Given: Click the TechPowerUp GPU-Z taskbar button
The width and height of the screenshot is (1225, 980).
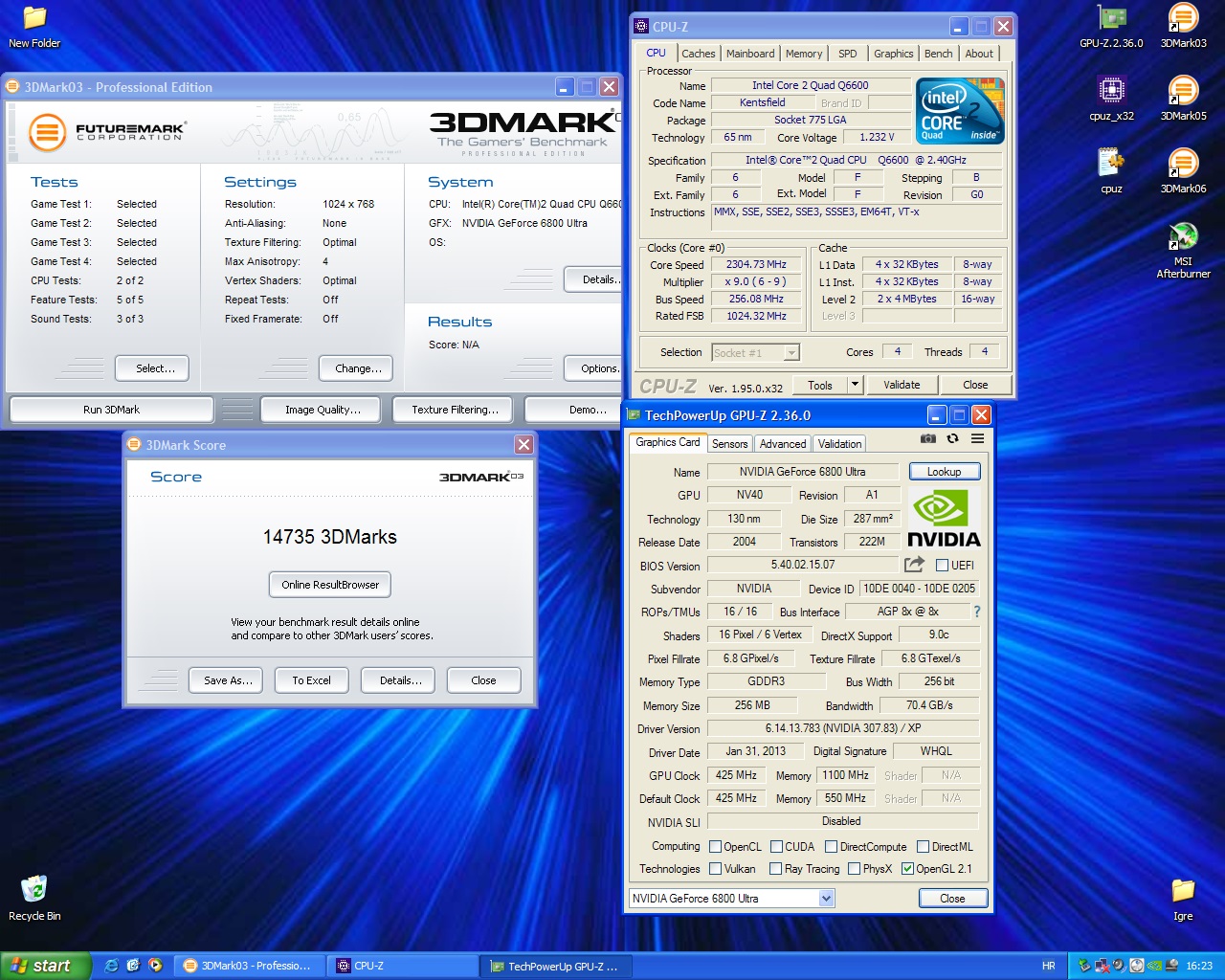Looking at the screenshot, I should click(553, 967).
